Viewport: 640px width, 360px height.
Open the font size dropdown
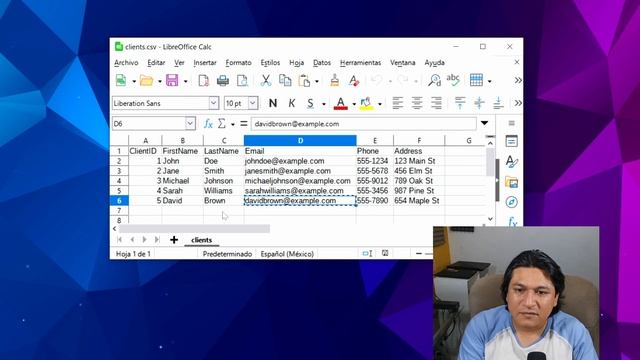point(253,103)
